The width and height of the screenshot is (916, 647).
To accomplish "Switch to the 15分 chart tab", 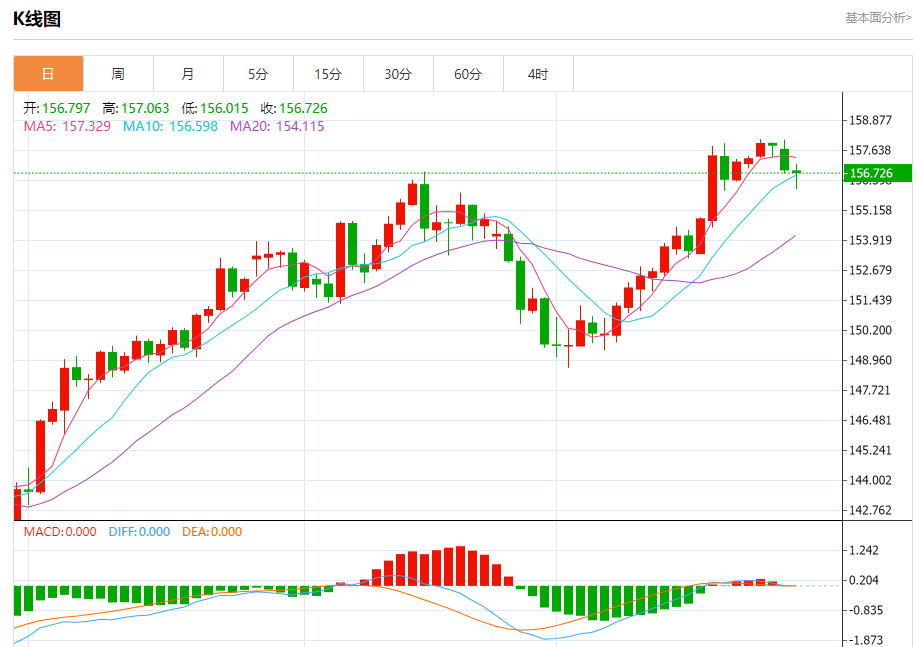I will click(x=328, y=74).
